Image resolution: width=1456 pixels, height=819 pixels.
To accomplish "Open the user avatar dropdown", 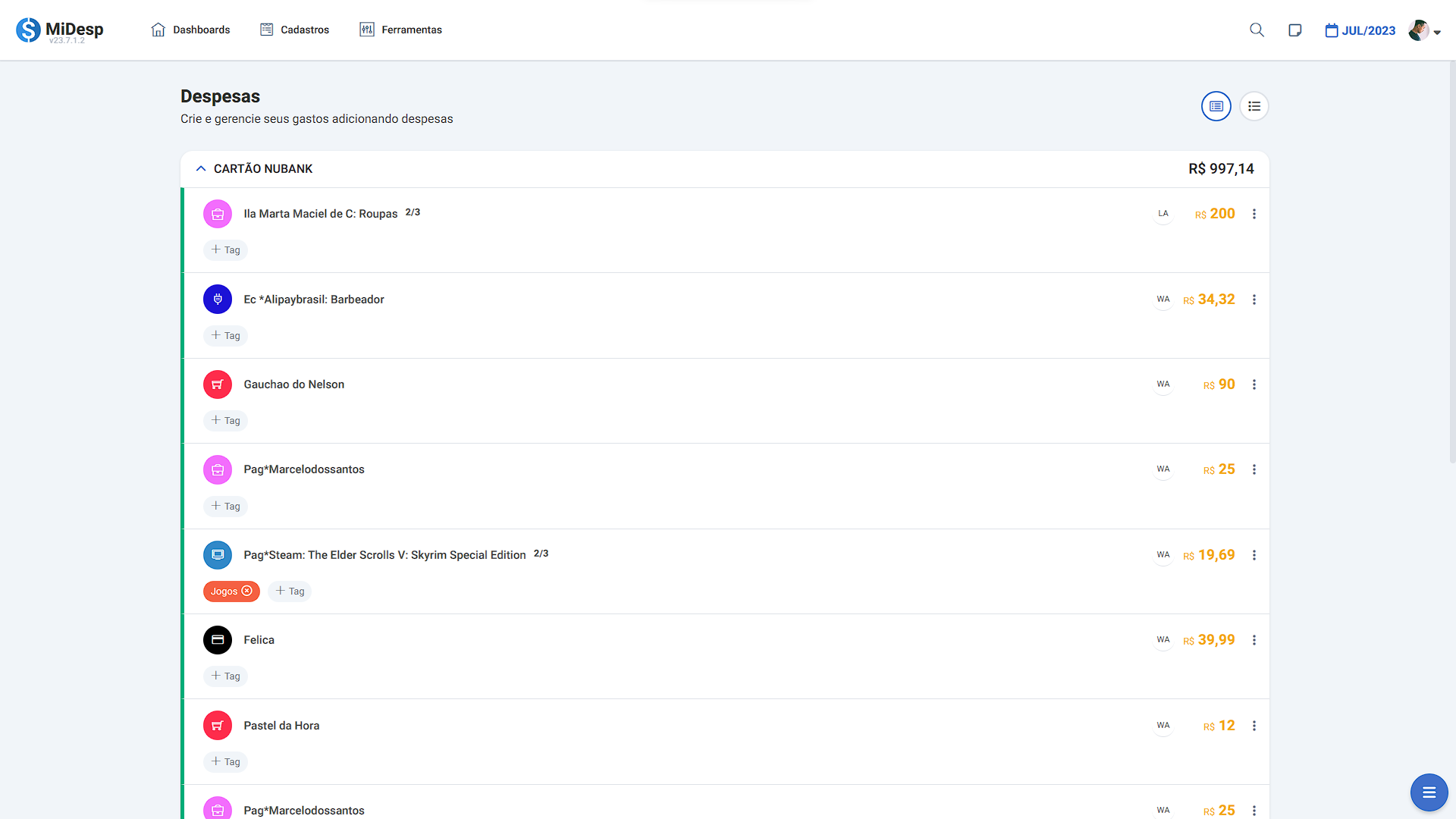I will [1424, 30].
